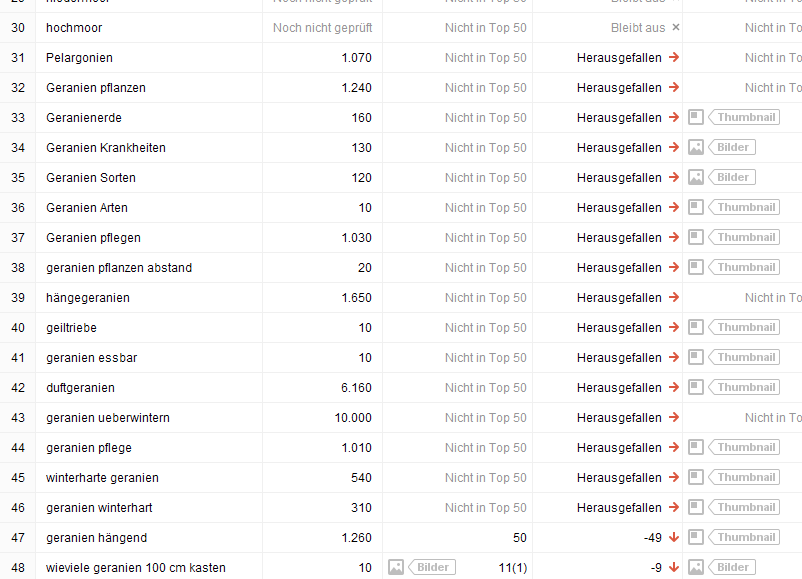
Task: Click the Thumbnail tag in winterharte geranien row
Action: [x=745, y=477]
